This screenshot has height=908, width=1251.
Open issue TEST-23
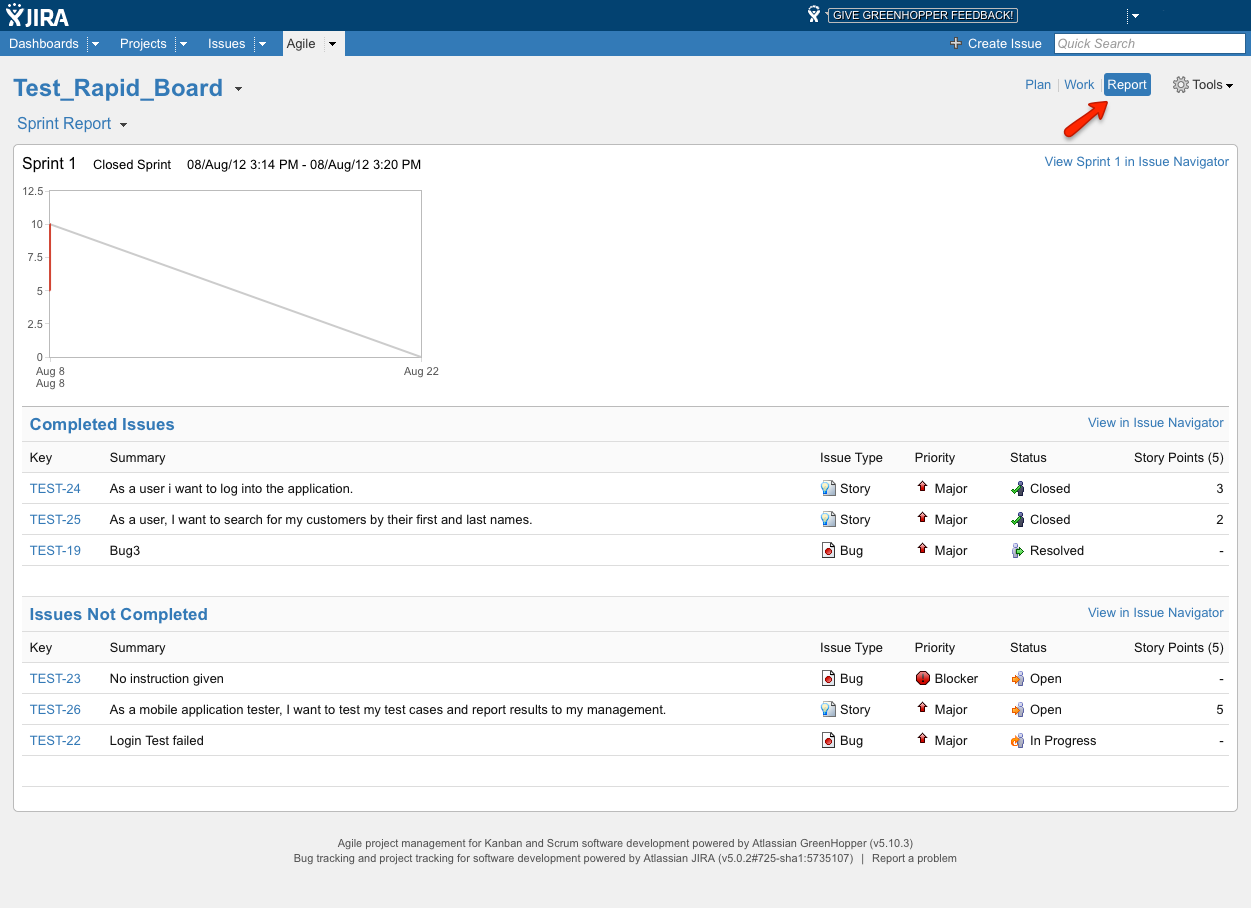(55, 679)
